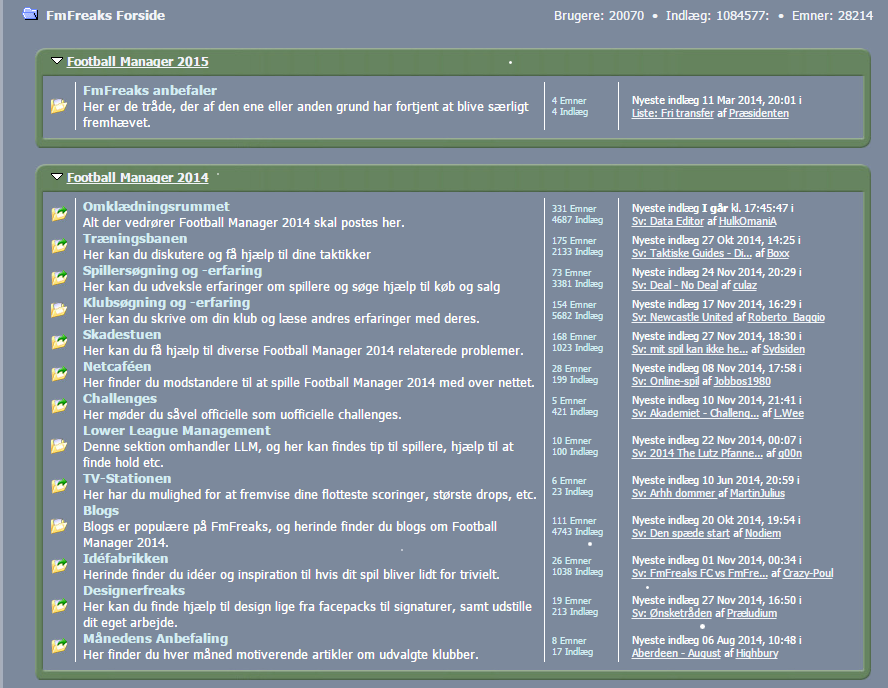The height and width of the screenshot is (688, 888).
Task: Open the Træningsbanen forum
Action: [x=135, y=238]
